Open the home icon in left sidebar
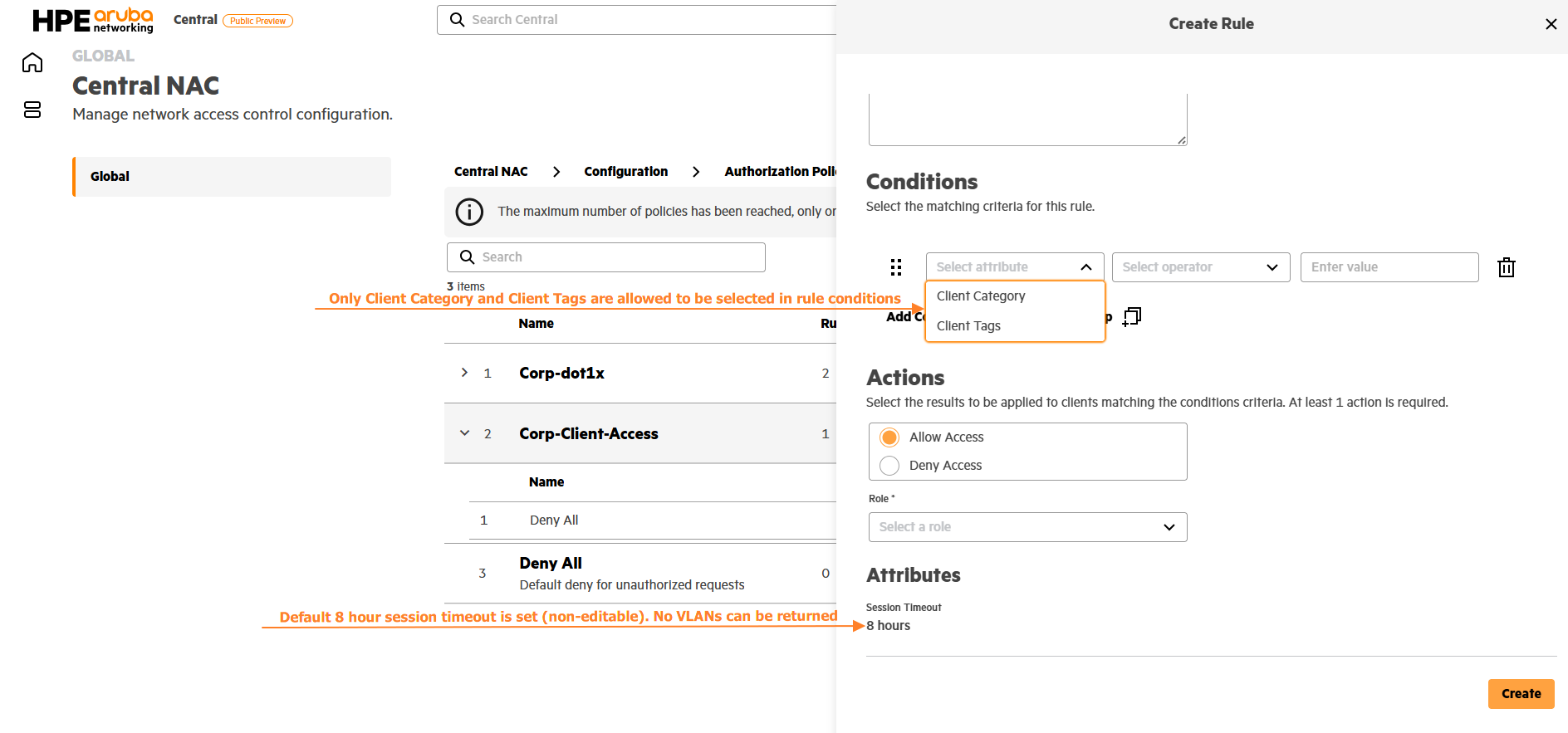The image size is (1568, 733). [x=32, y=62]
